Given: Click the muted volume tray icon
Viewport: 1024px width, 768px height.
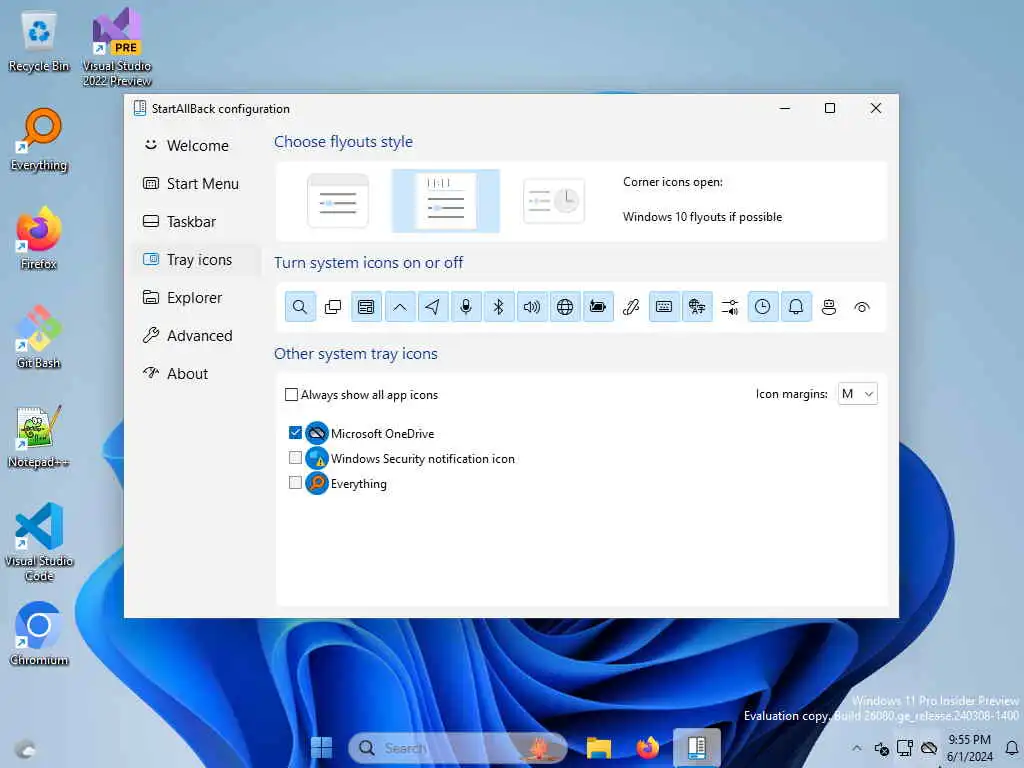Looking at the screenshot, I should click(882, 748).
